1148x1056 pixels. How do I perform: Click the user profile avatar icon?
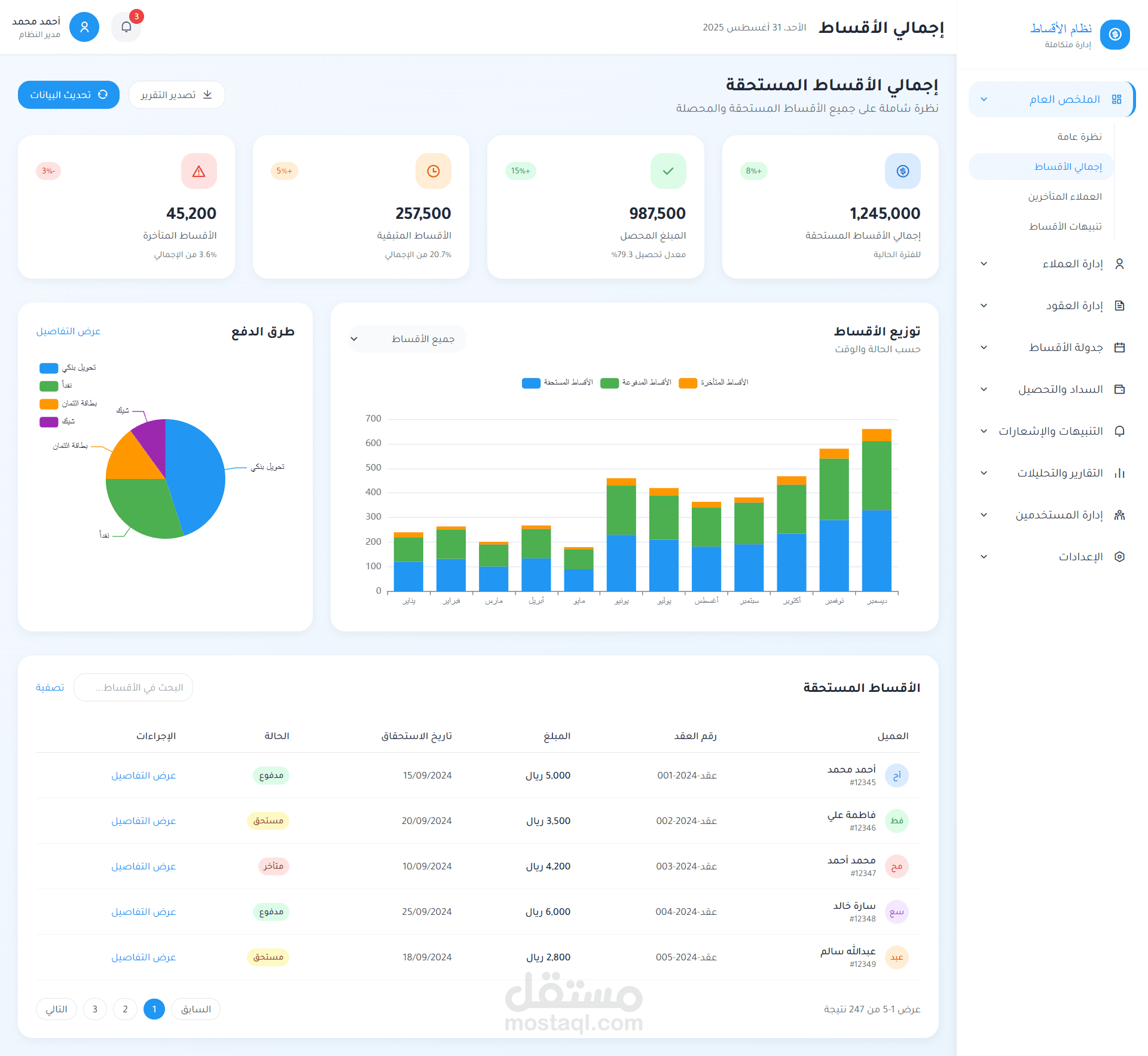84,27
